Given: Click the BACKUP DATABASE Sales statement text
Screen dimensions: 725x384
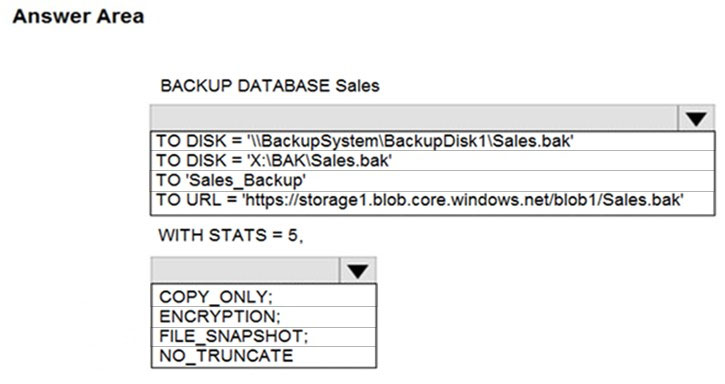Looking at the screenshot, I should click(270, 86).
